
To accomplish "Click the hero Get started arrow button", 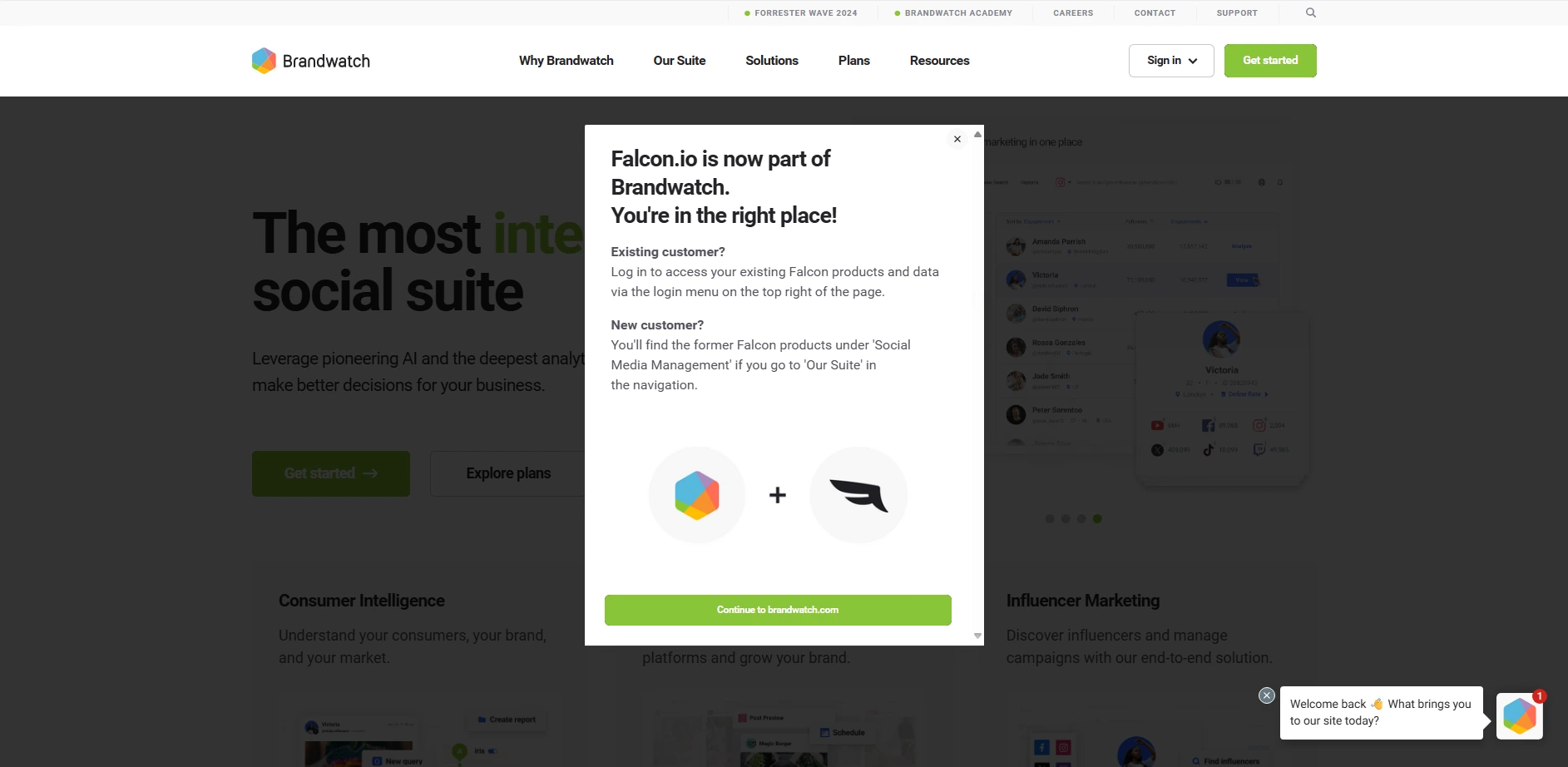I will point(331,473).
